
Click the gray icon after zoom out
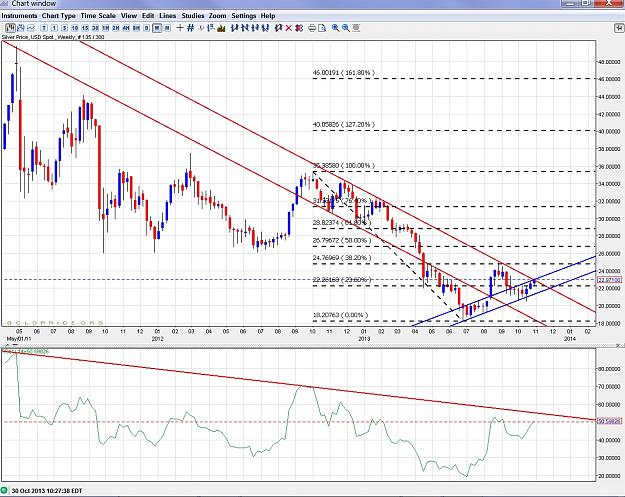356,28
